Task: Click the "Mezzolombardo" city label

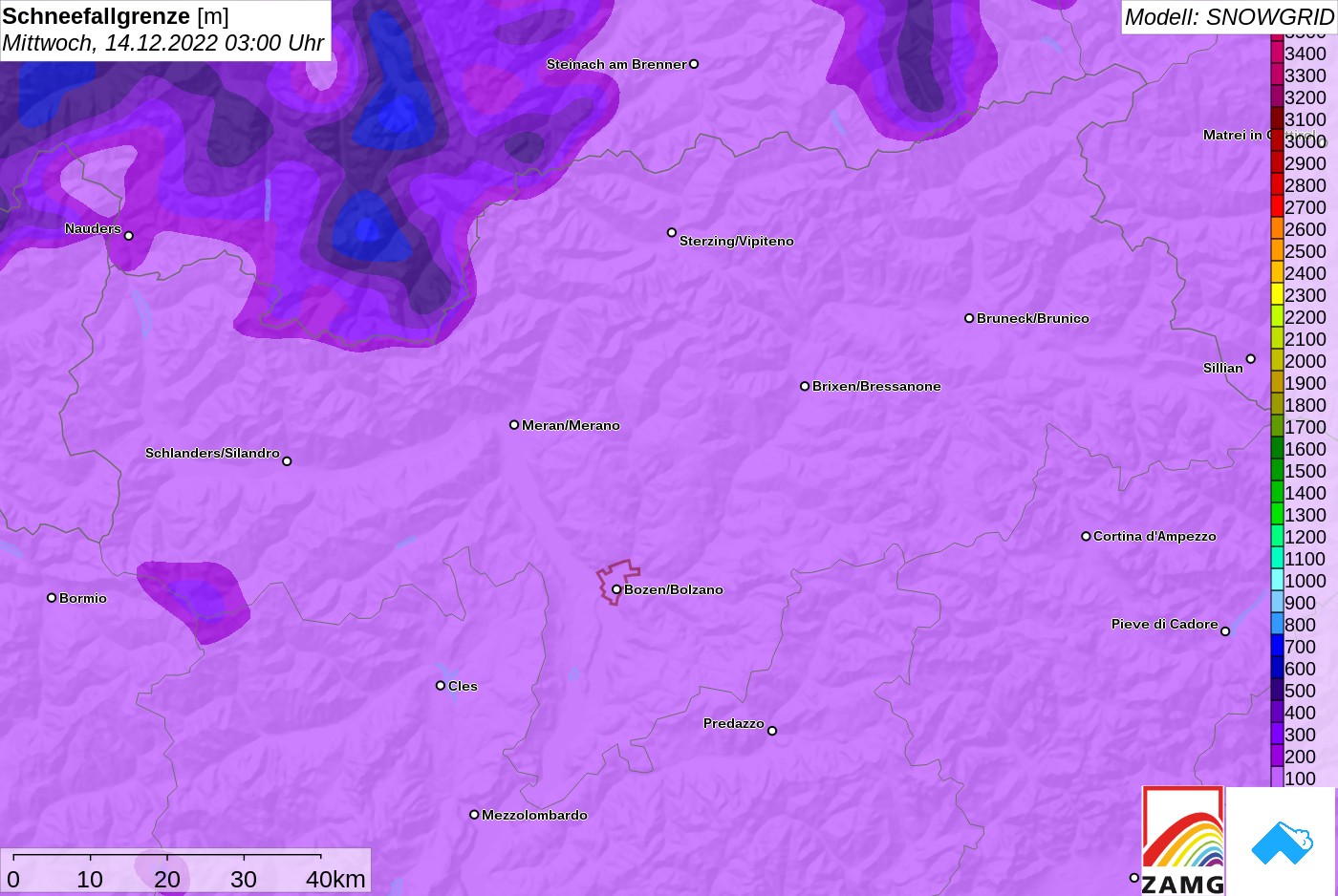Action: coord(534,815)
